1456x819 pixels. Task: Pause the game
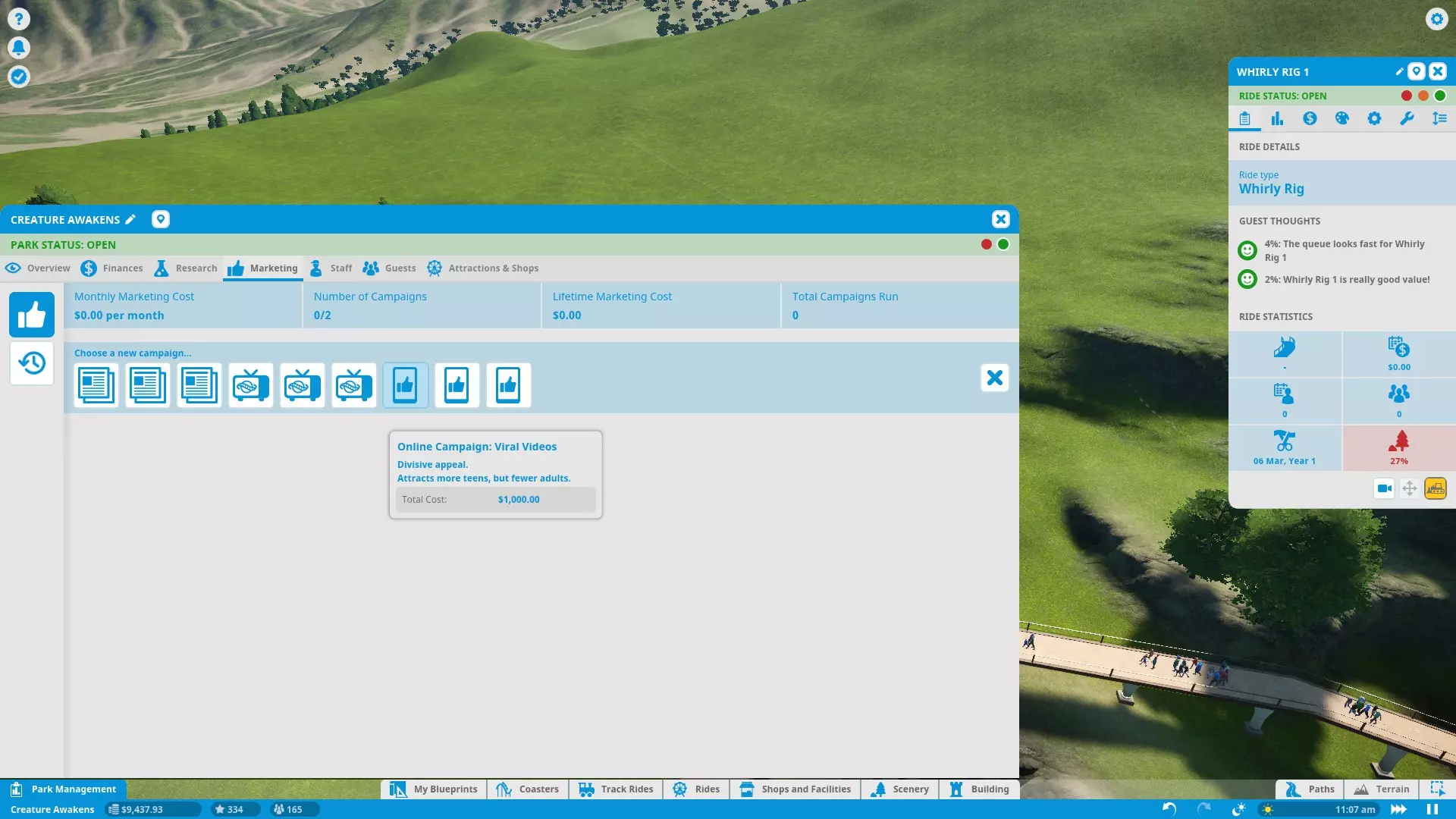(1432, 809)
